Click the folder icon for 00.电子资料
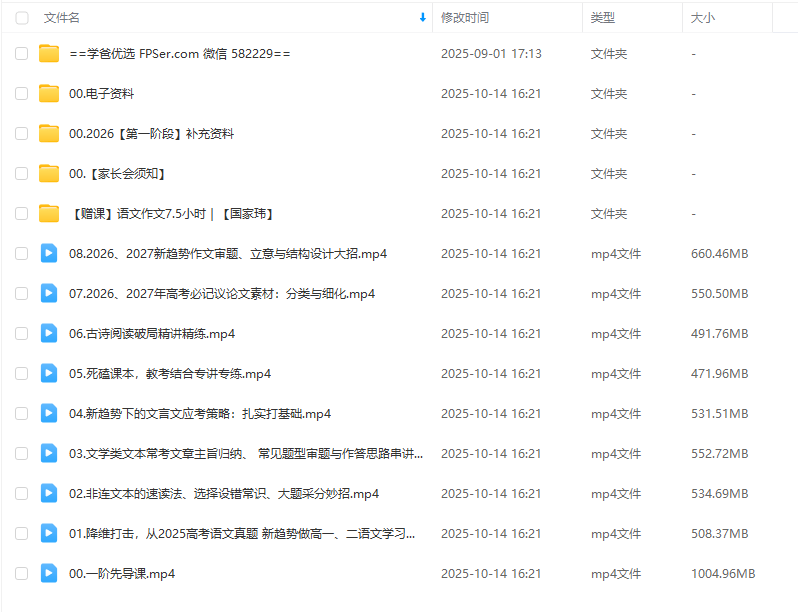This screenshot has width=798, height=612. (x=49, y=94)
